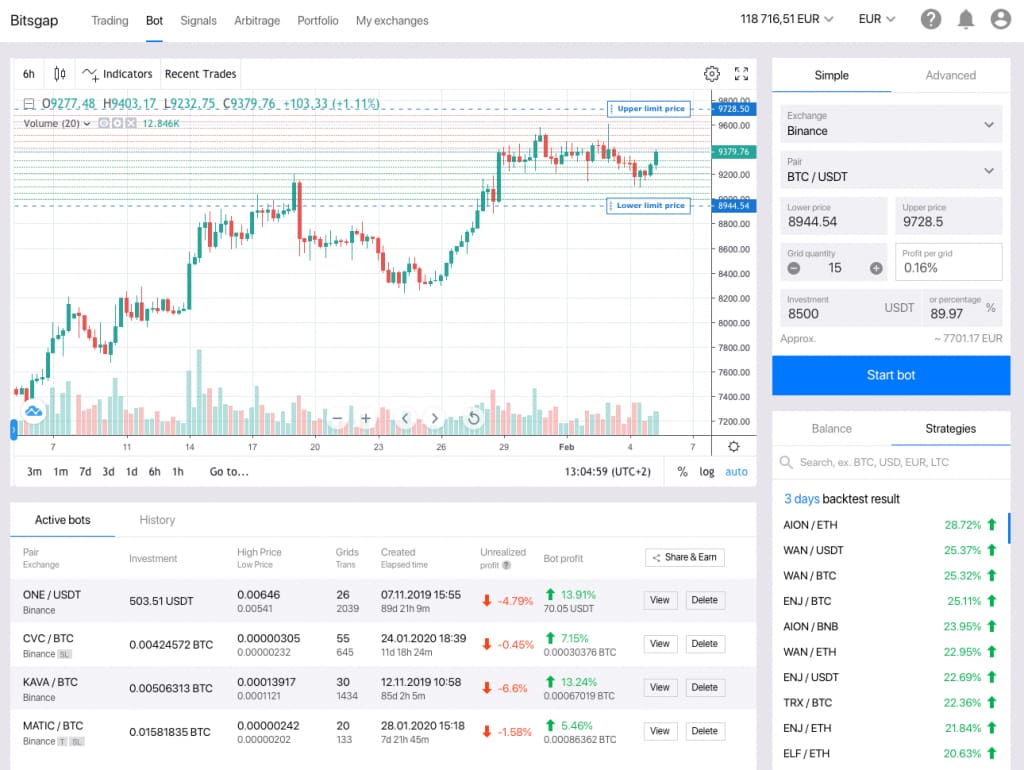Zoom in using the plus icon on chart
This screenshot has height=770, width=1024.
(366, 417)
